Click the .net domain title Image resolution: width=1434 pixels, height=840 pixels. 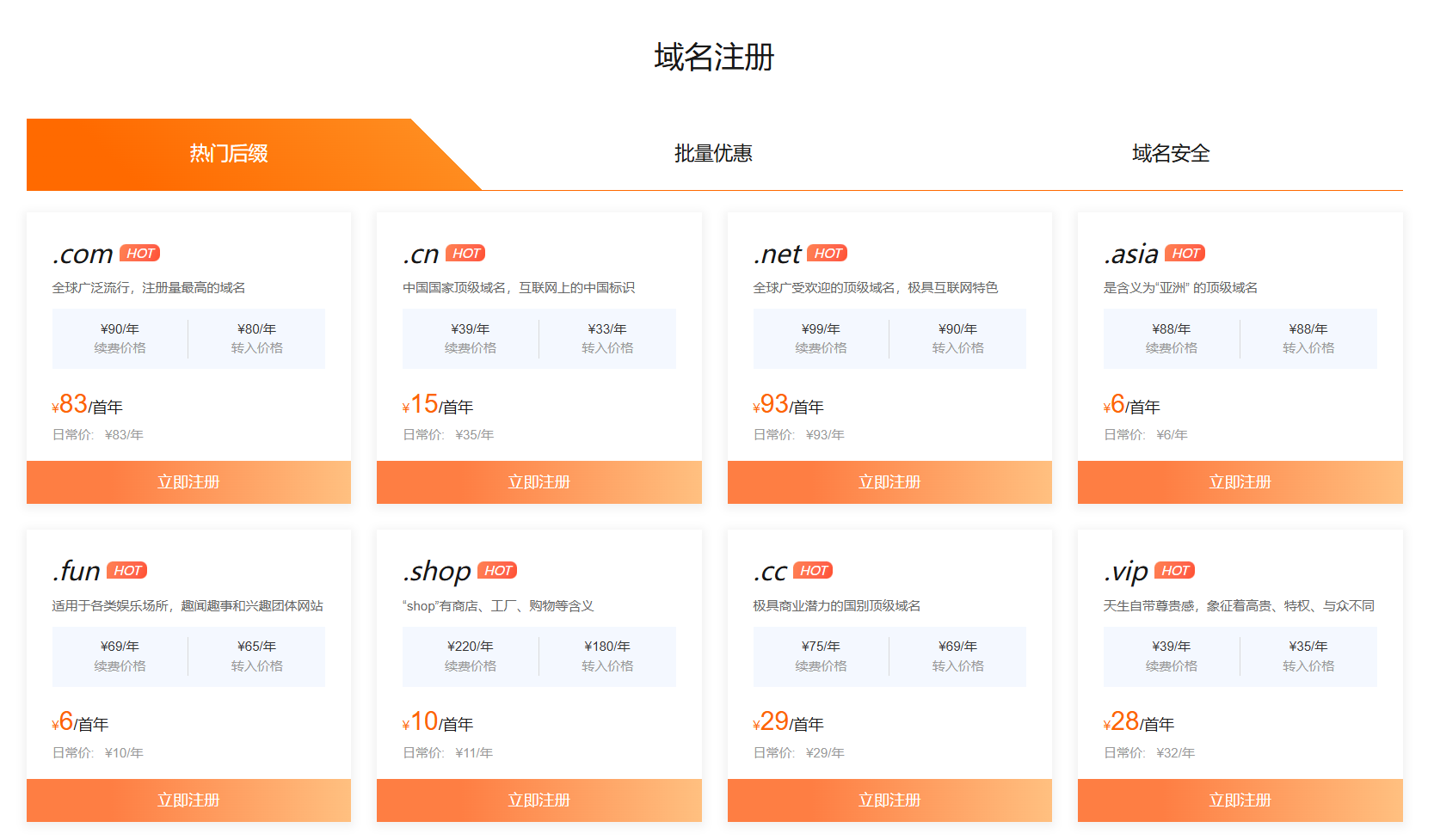tap(777, 254)
